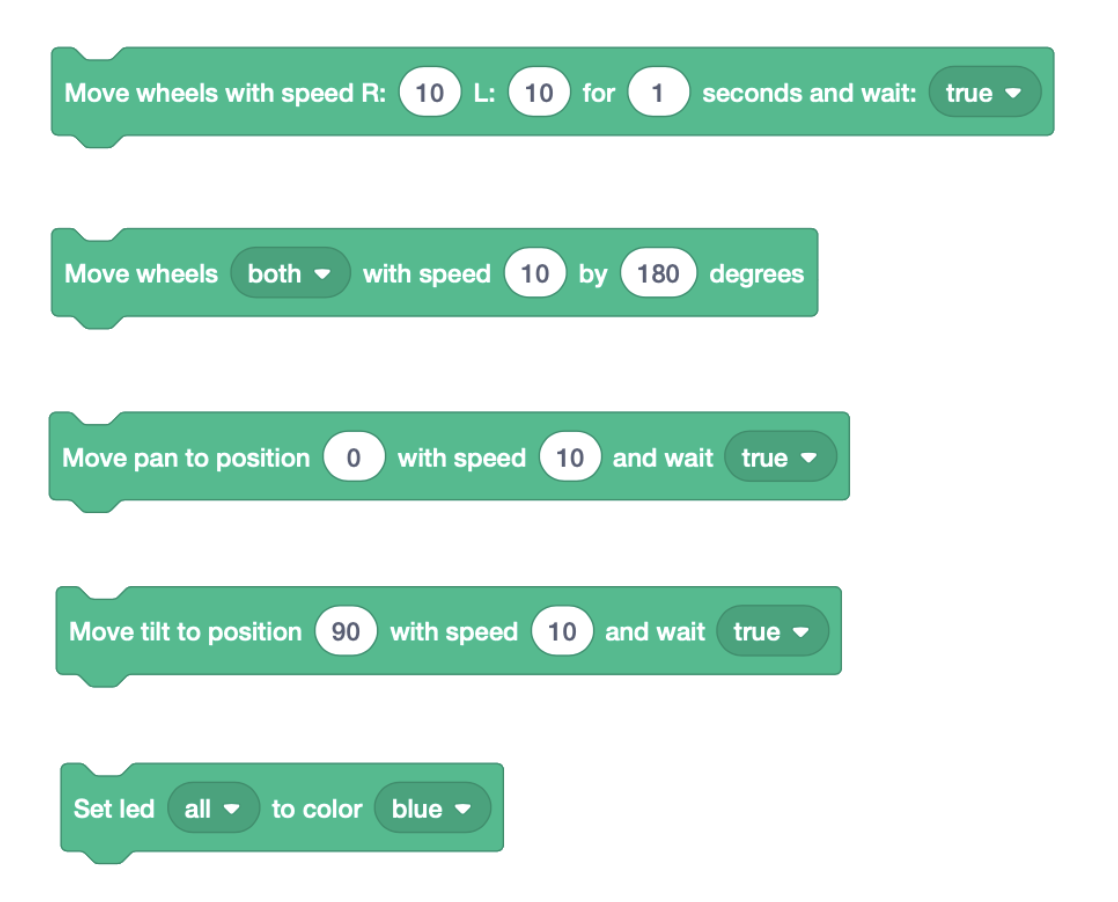This screenshot has width=1118, height=902.
Task: Open the wait dropdown in the wheels-speed block
Action: pyautogui.click(x=984, y=93)
